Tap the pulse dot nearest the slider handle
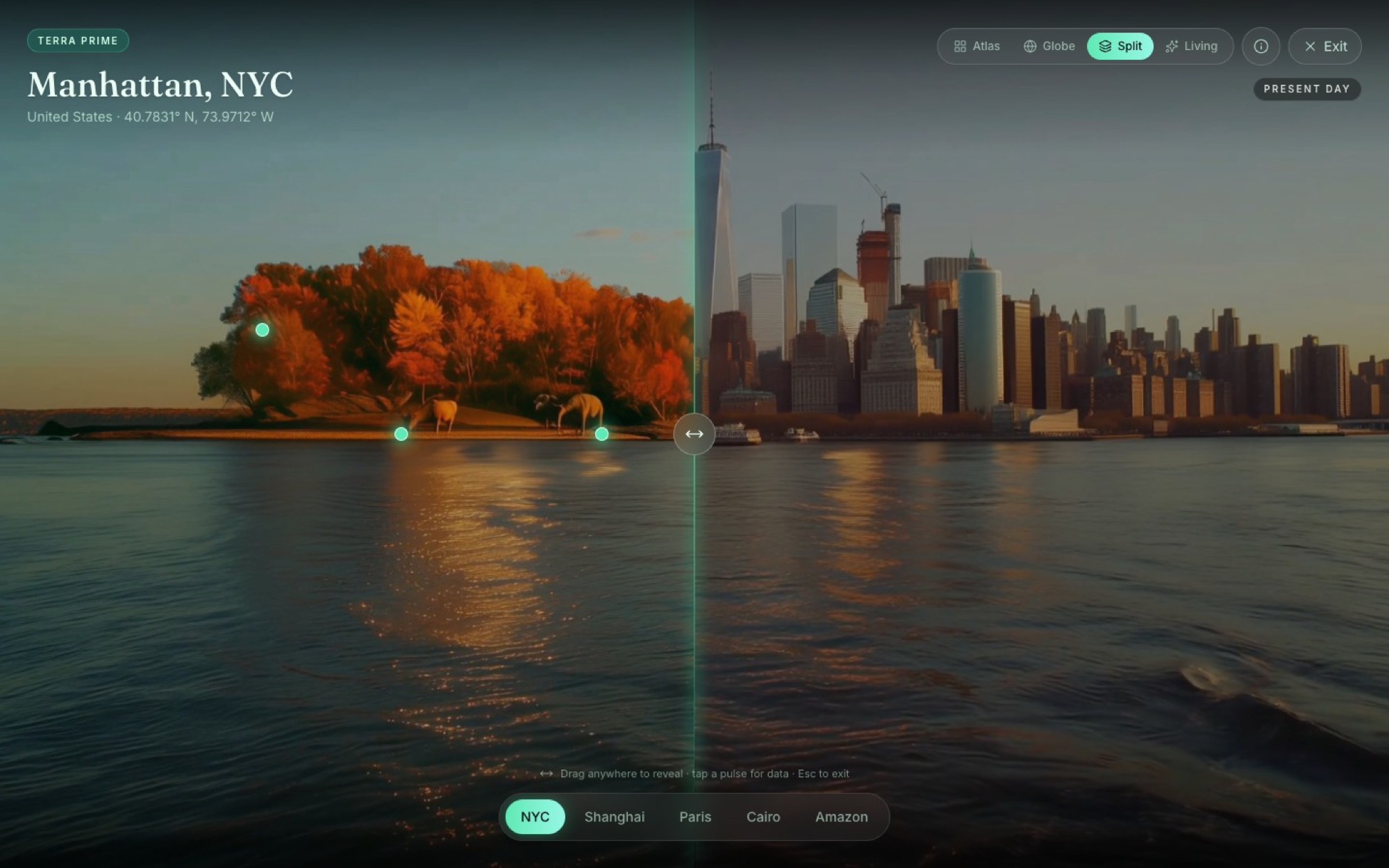Image resolution: width=1389 pixels, height=868 pixels. coord(601,434)
